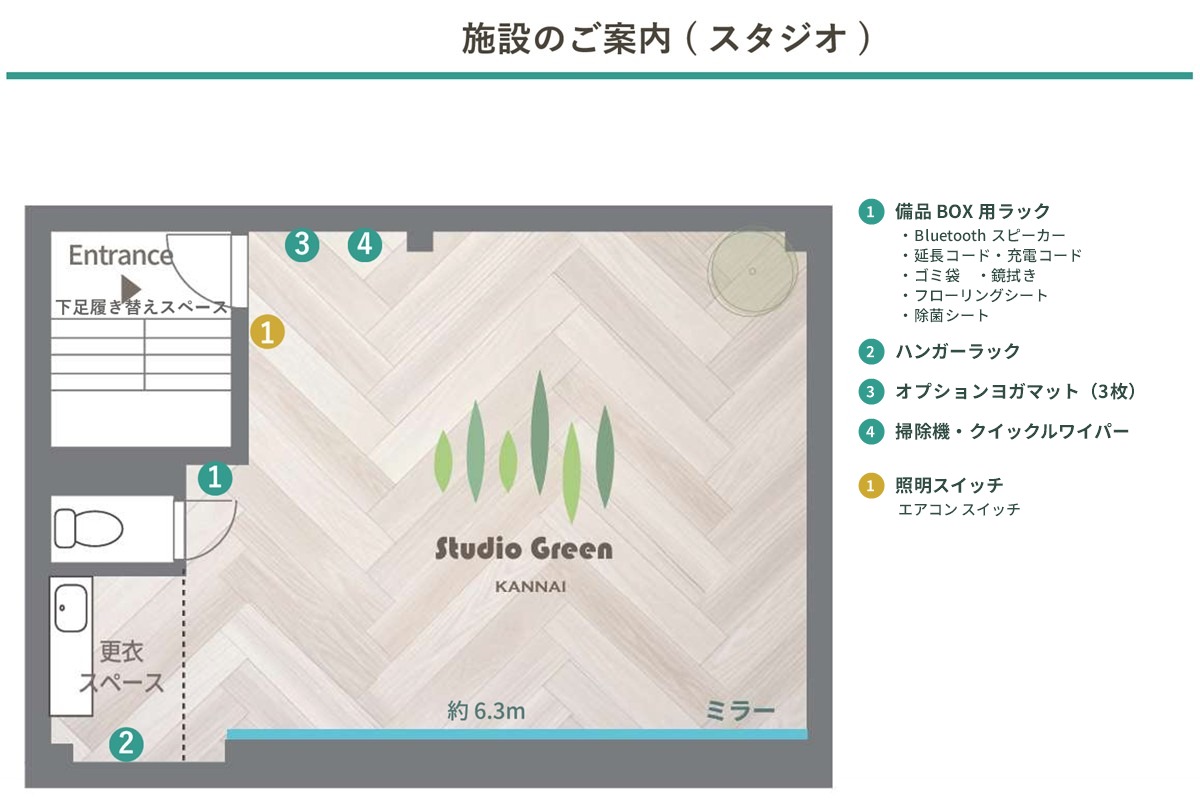Click the Entrance label
The height and width of the screenshot is (807, 1200).
[121, 255]
